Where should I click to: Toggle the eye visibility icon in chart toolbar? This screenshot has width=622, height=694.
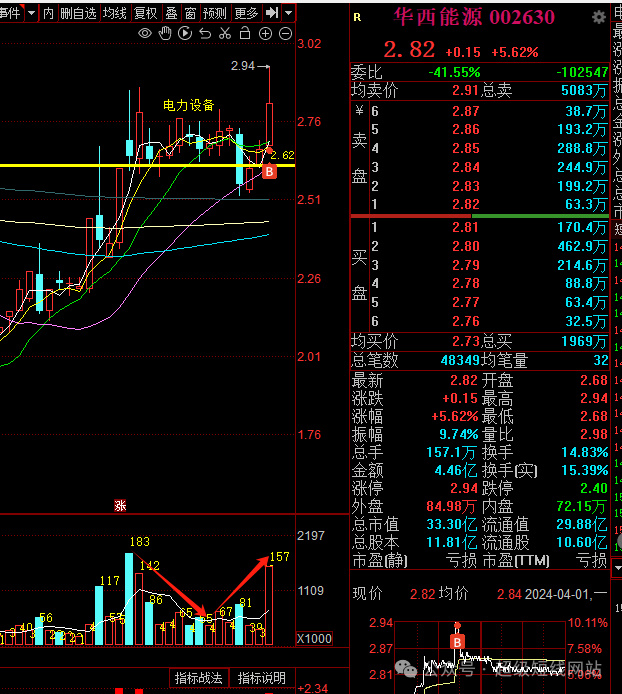tap(145, 33)
